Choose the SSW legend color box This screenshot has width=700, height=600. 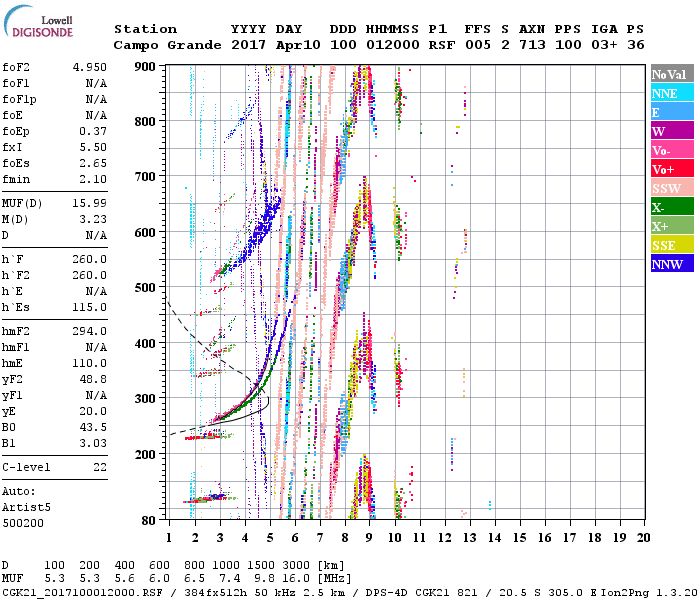tap(669, 188)
